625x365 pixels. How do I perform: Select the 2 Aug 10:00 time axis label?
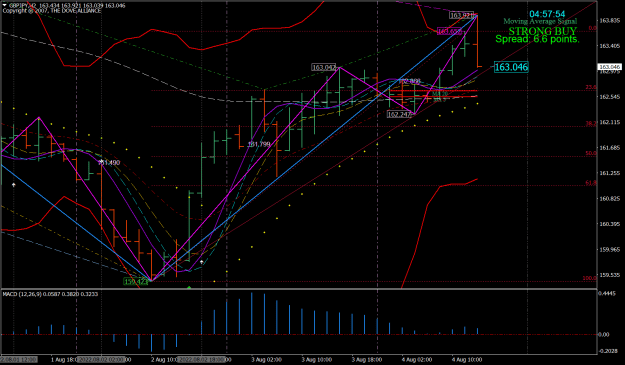(x=164, y=360)
